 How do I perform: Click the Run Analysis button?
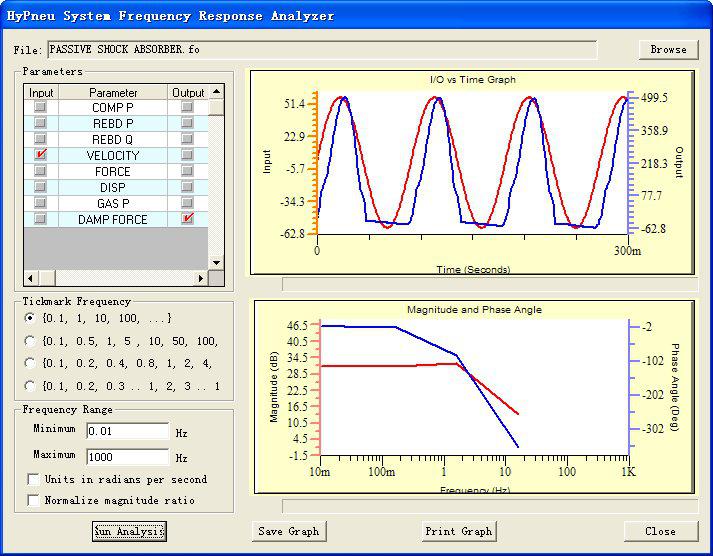129,531
